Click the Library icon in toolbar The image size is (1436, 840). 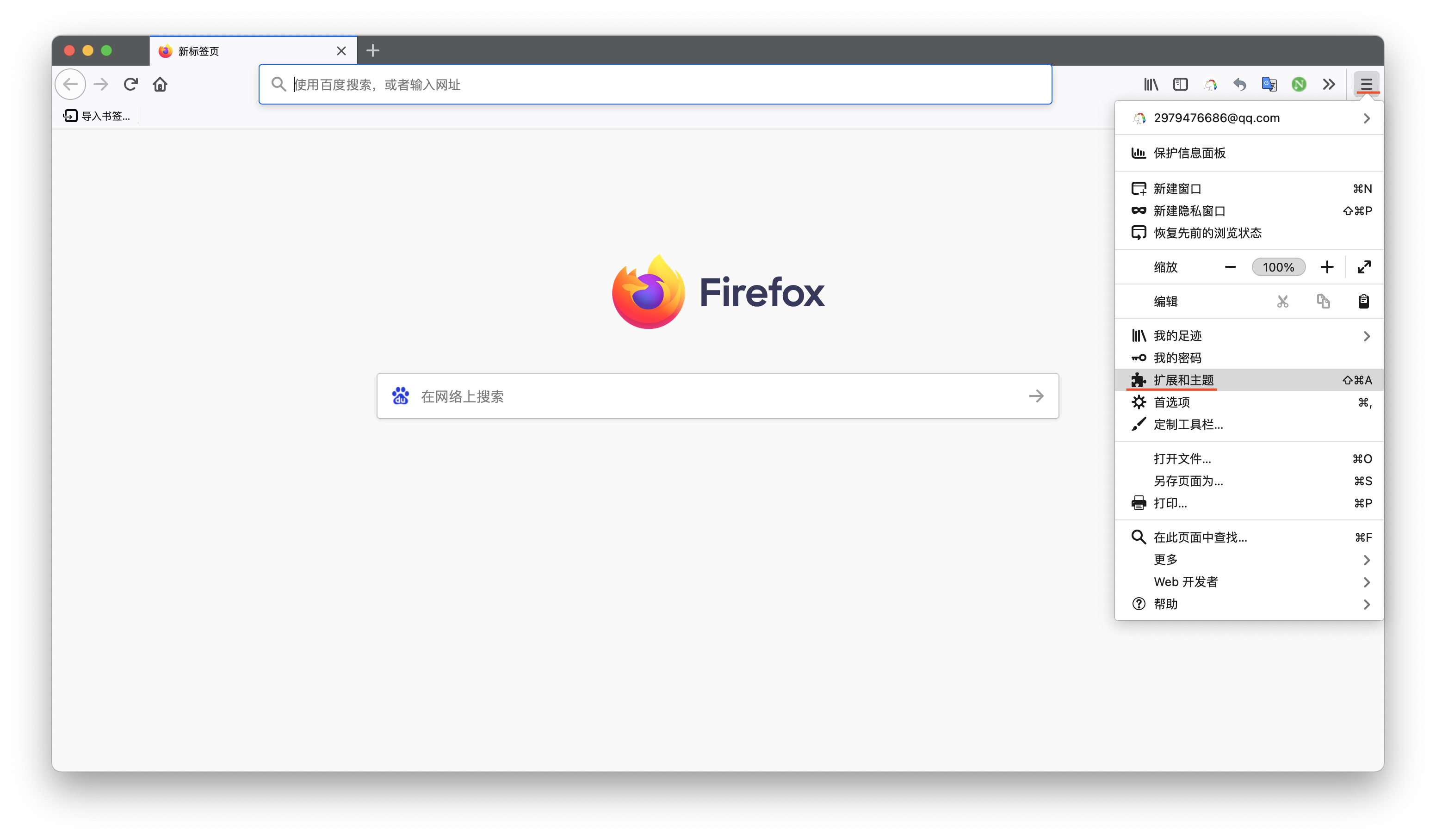pos(1151,84)
